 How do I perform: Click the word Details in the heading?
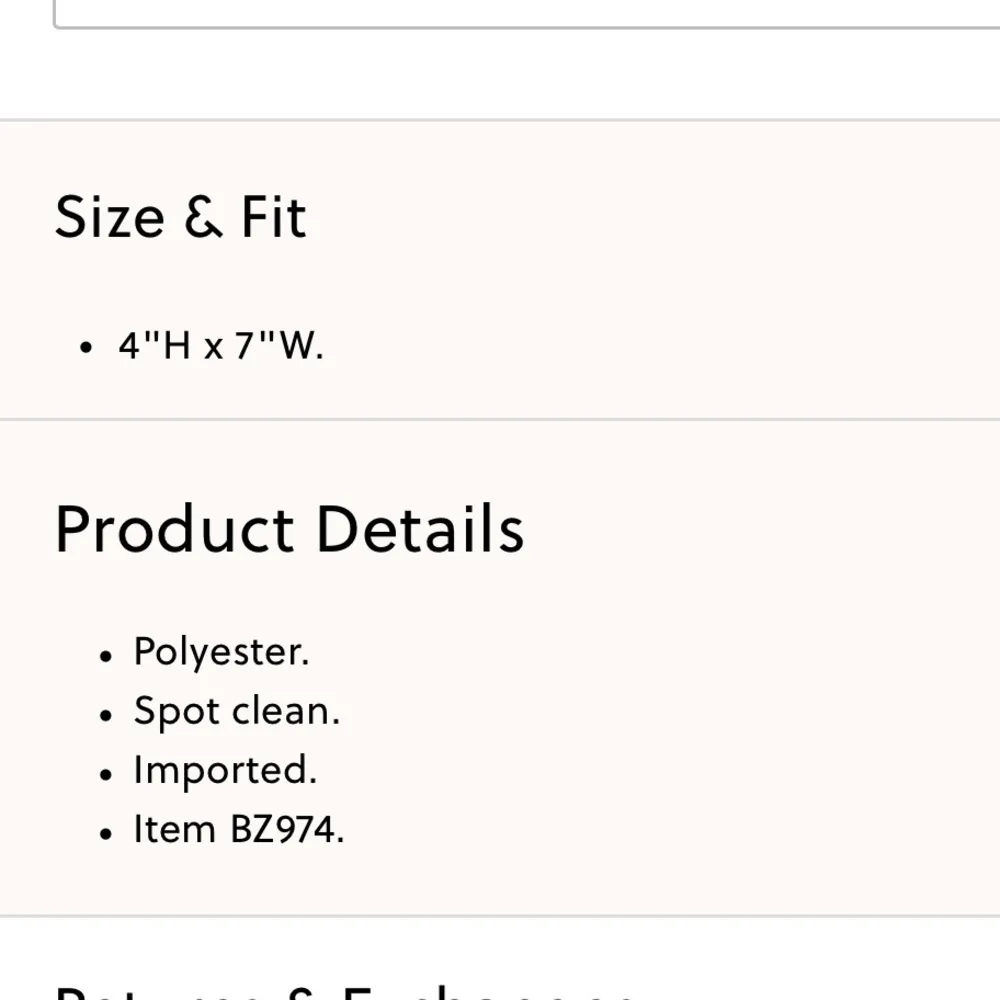(x=420, y=529)
